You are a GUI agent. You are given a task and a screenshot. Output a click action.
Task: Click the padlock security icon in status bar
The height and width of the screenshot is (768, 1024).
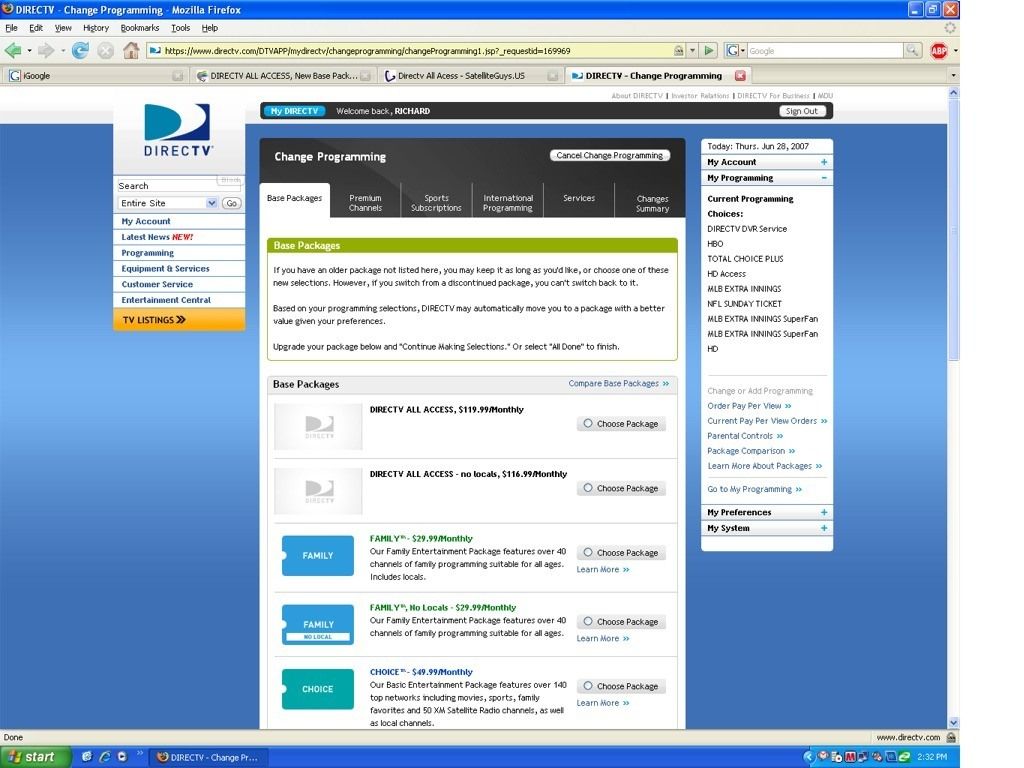[x=952, y=737]
